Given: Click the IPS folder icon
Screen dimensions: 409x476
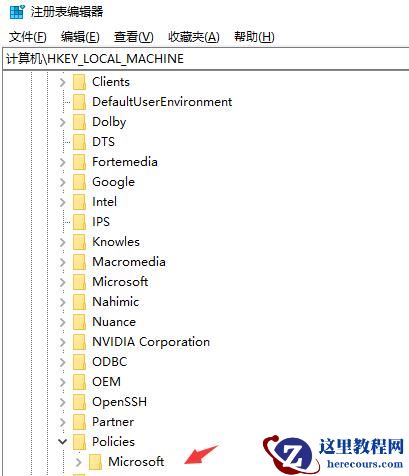Looking at the screenshot, I should tap(79, 222).
